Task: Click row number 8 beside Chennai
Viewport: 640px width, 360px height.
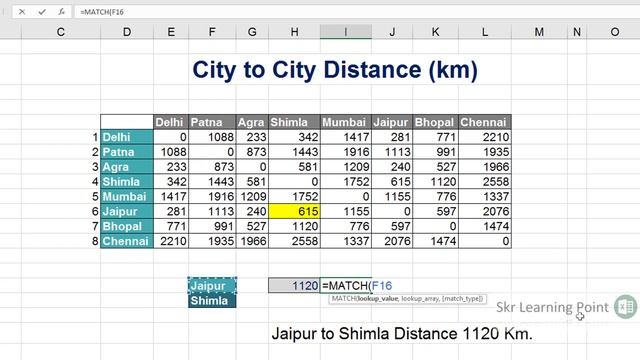Action: point(95,241)
